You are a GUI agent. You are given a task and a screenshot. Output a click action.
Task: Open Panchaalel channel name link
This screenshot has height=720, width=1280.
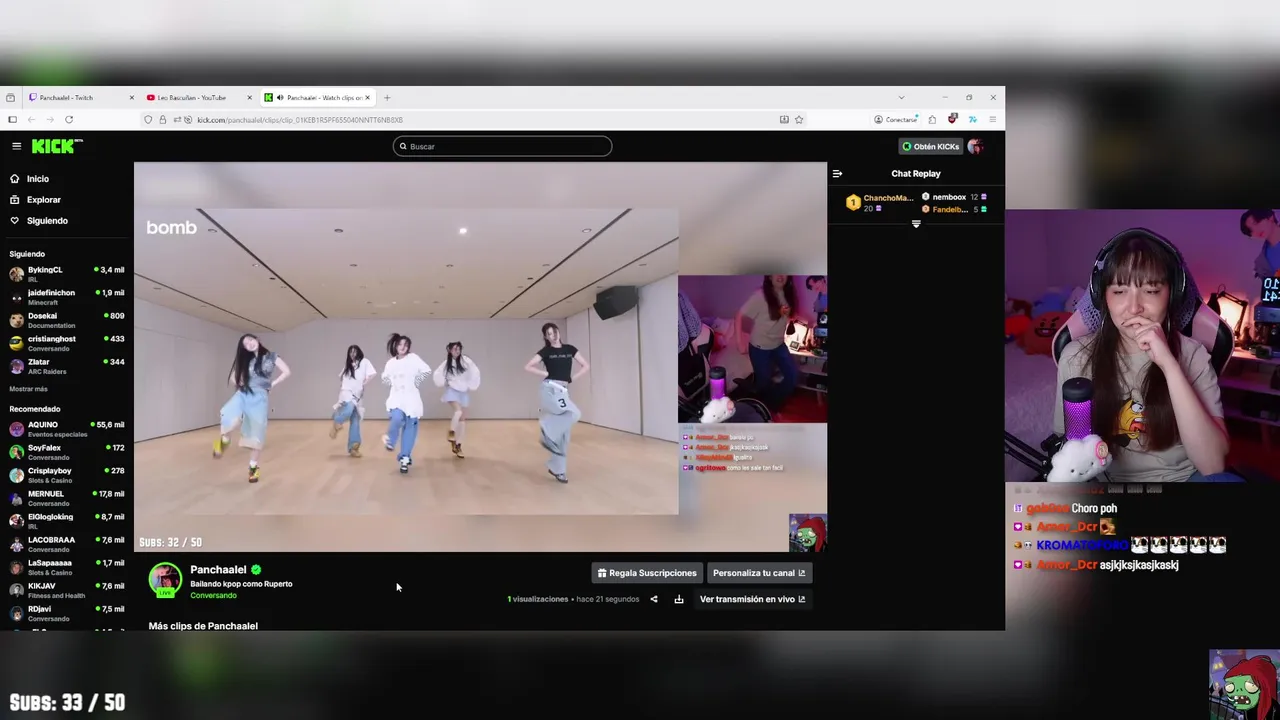[x=218, y=570]
